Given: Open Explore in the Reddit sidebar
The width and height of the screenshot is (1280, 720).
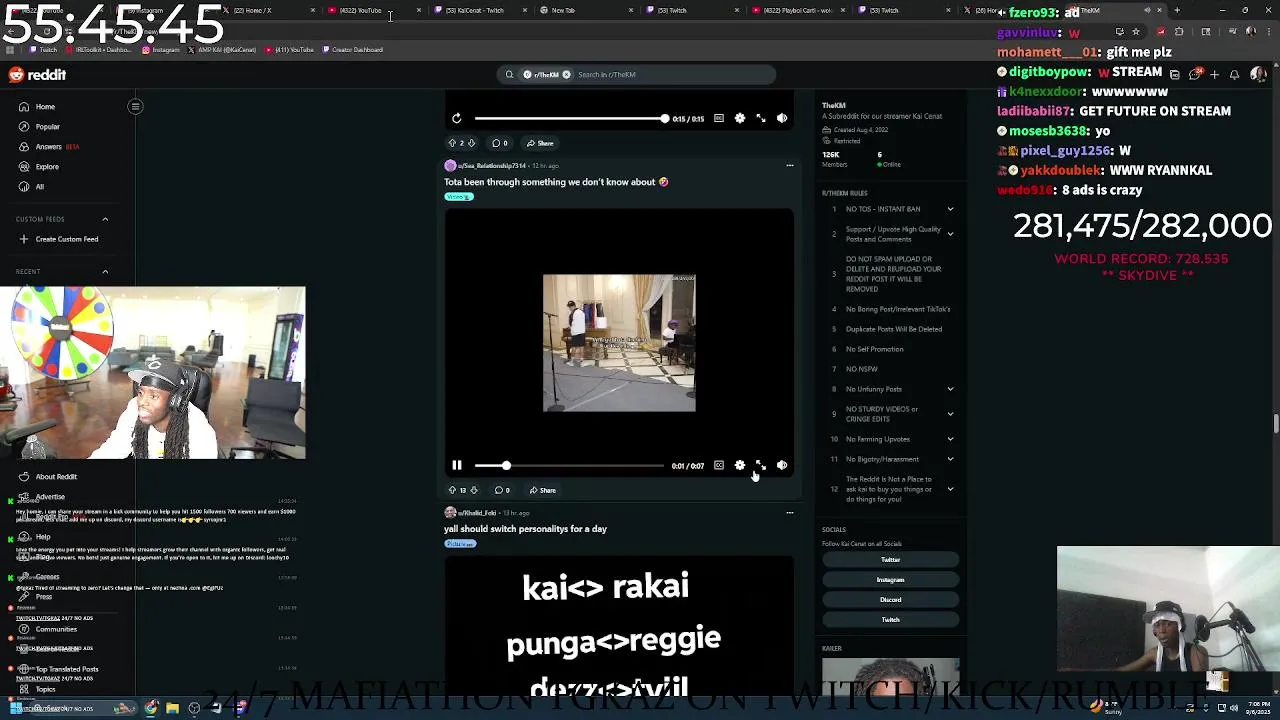Looking at the screenshot, I should [x=47, y=167].
